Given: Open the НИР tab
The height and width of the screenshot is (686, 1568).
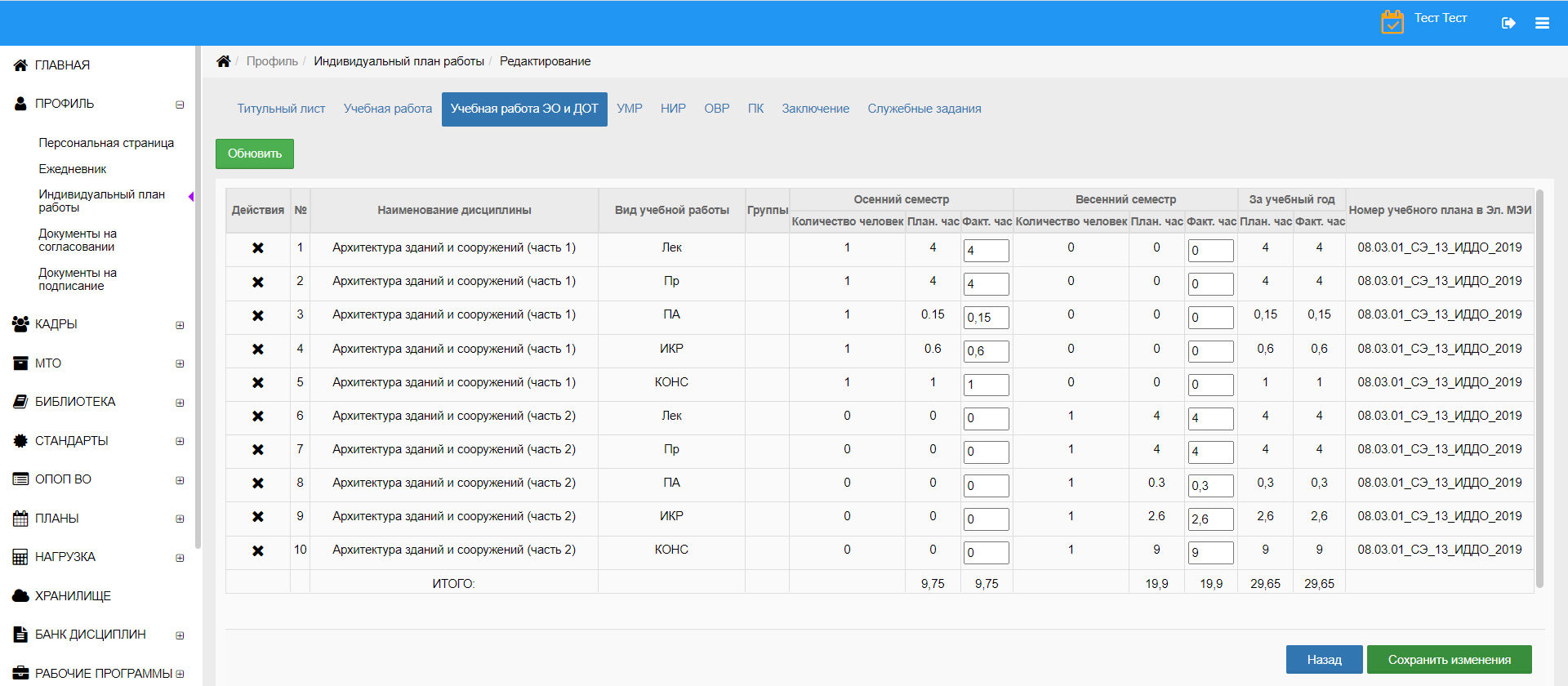Looking at the screenshot, I should tap(673, 109).
